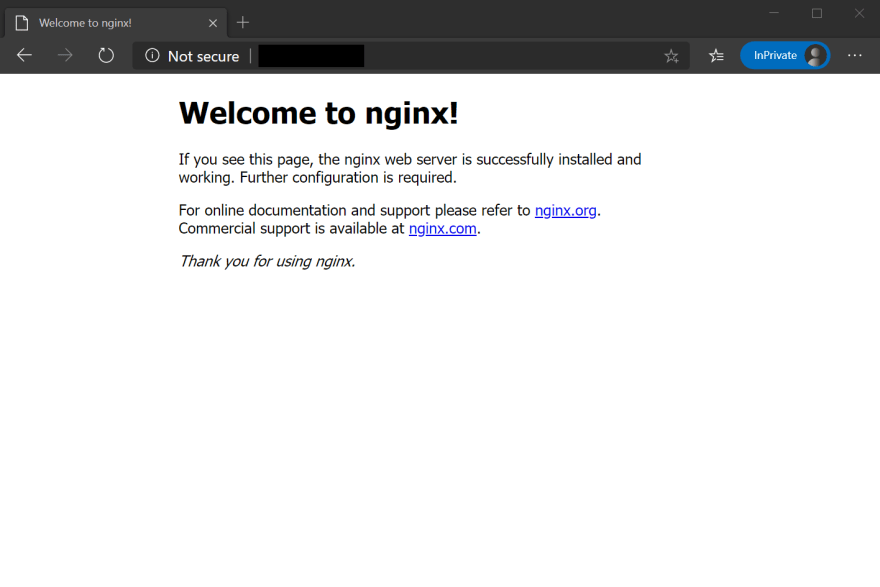880x587 pixels.
Task: Follow the nginx.org link
Action: 565,210
